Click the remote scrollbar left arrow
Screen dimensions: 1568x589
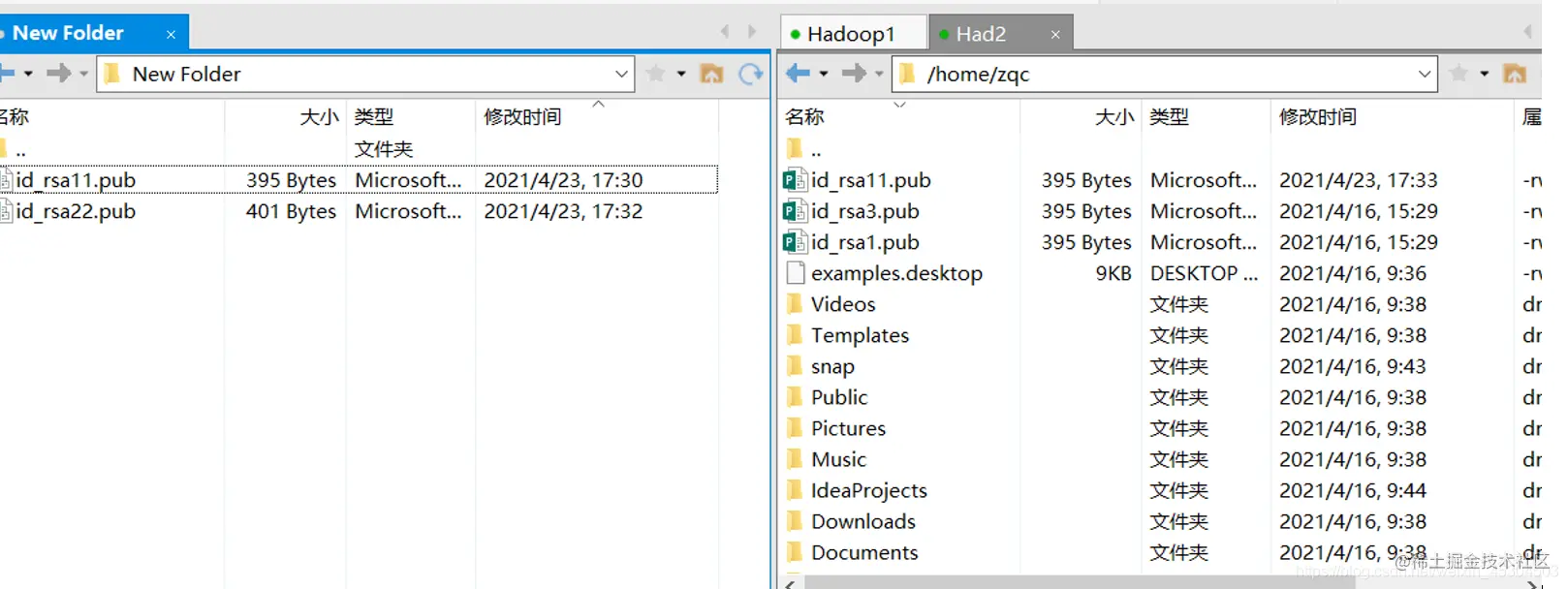[x=790, y=584]
